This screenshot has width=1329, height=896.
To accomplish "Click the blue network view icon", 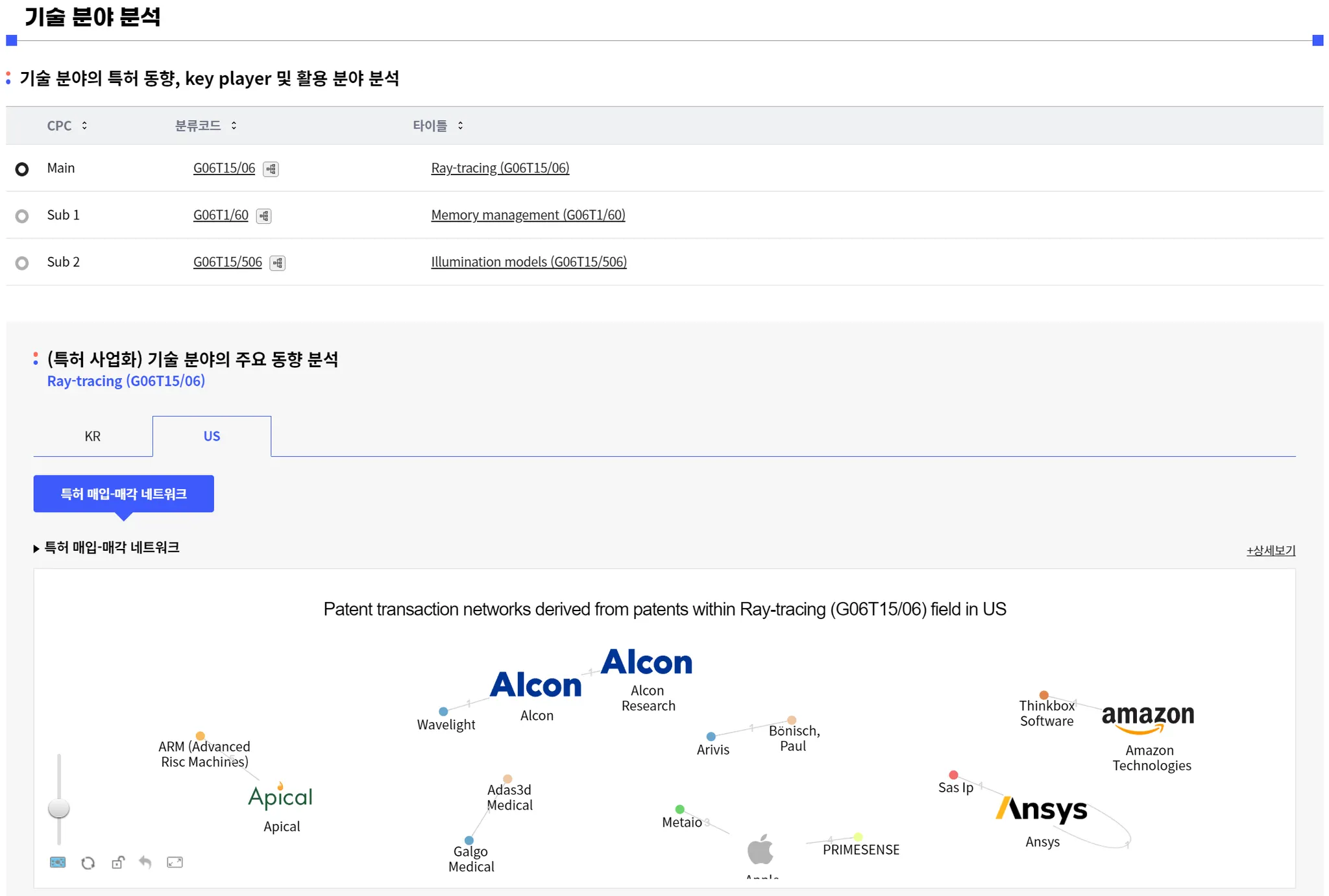I will (x=58, y=862).
